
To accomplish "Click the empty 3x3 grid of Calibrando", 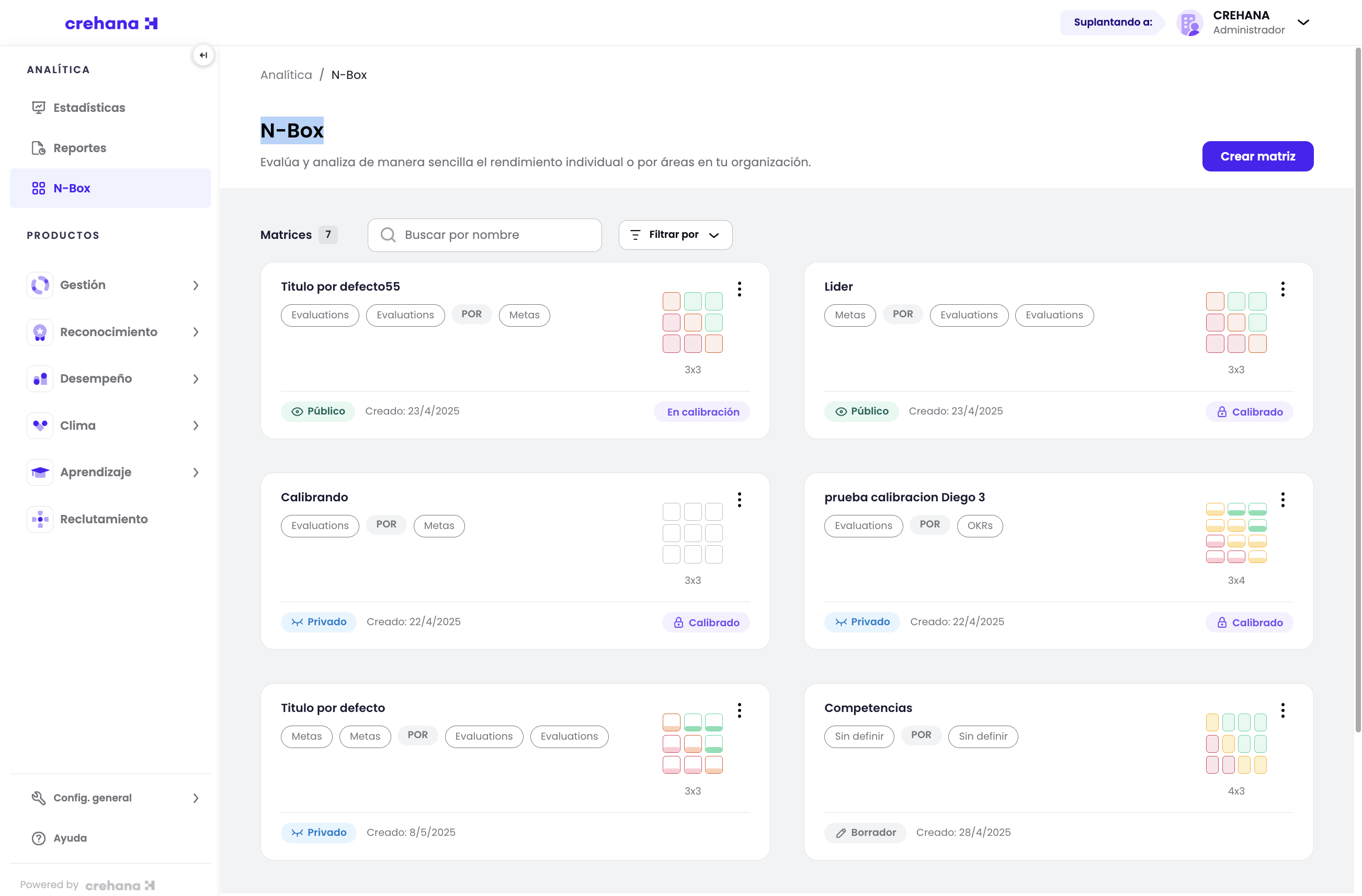I will pos(693,533).
